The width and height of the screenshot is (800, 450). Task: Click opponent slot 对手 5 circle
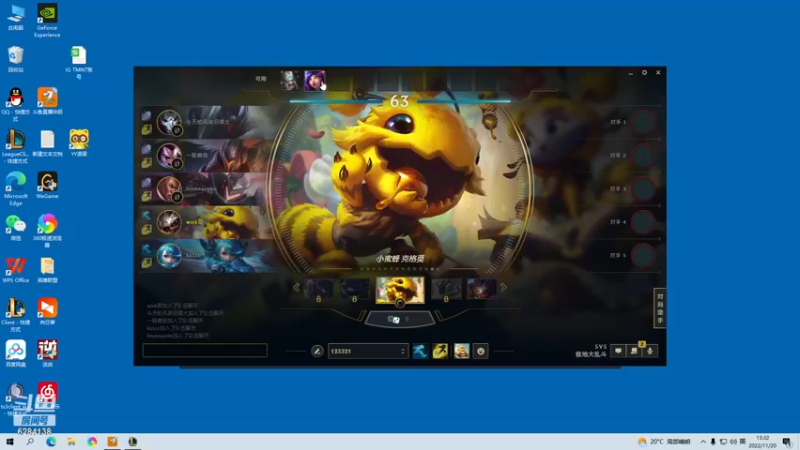(x=643, y=256)
